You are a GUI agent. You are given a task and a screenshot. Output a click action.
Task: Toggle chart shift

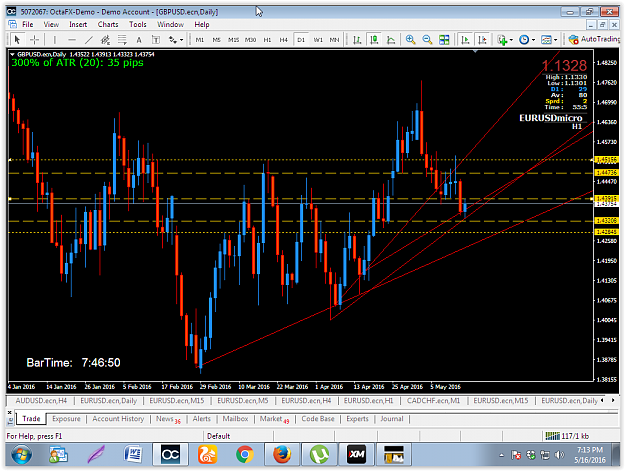pyautogui.click(x=482, y=39)
